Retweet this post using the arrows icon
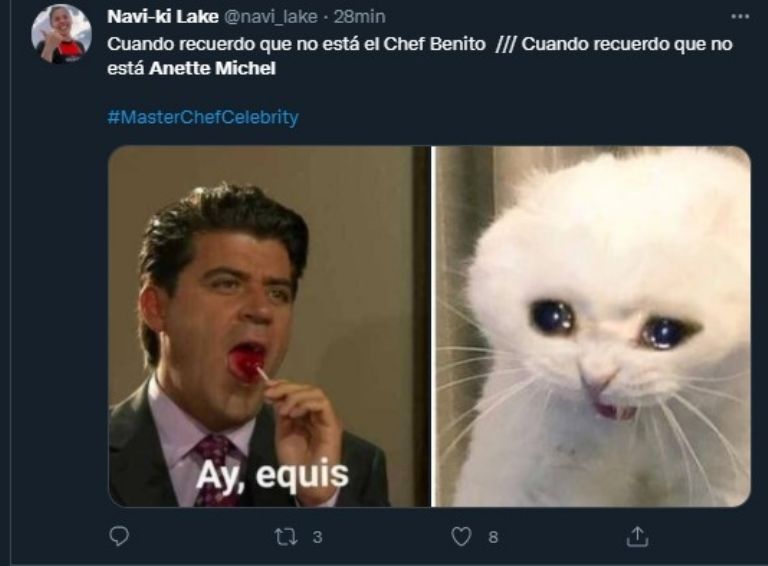 click(286, 537)
